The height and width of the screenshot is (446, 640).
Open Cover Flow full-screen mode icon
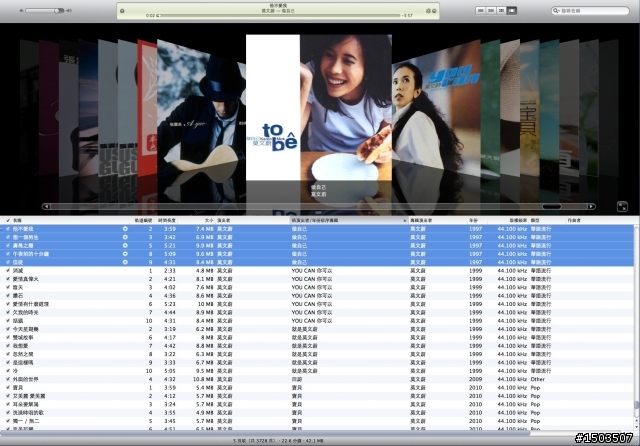[x=622, y=206]
